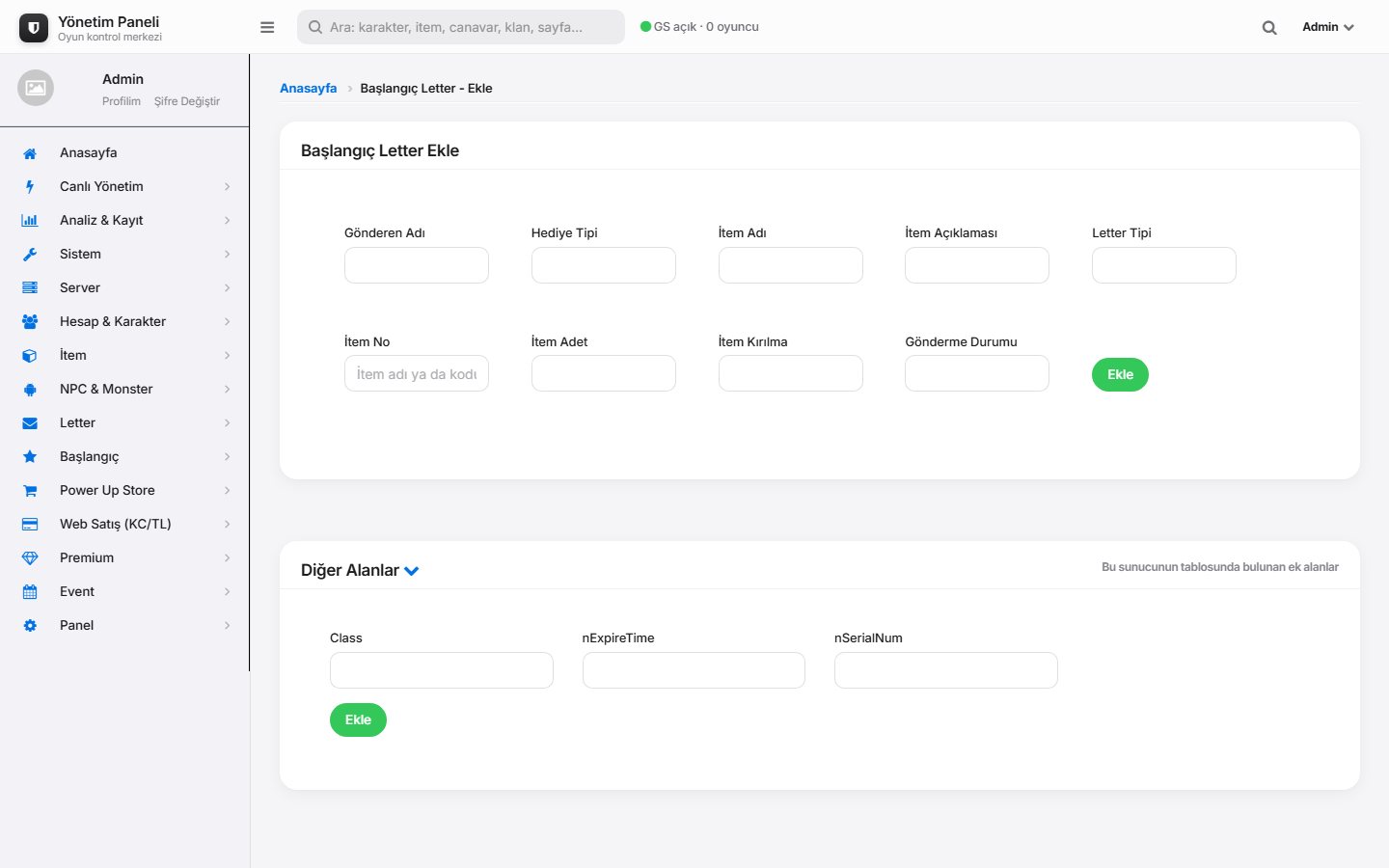Open the Panel menu item
This screenshot has width=1389, height=868.
point(125,626)
